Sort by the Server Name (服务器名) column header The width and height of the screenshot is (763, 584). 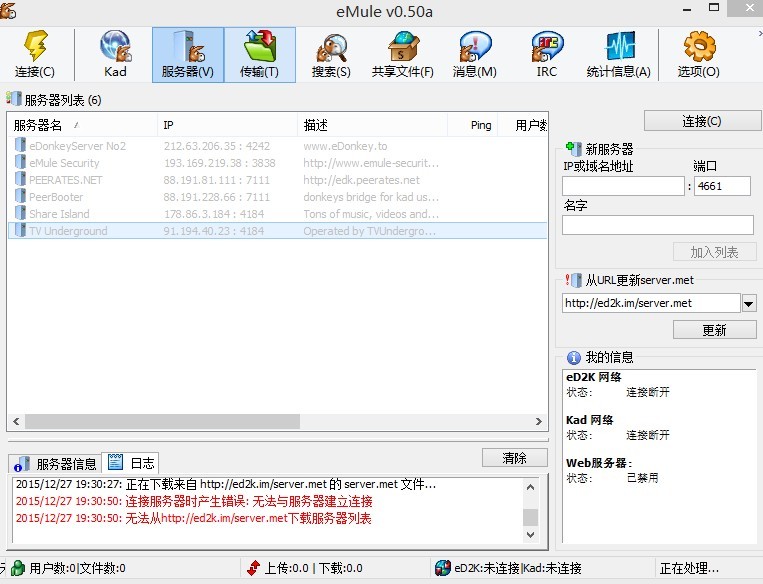83,126
